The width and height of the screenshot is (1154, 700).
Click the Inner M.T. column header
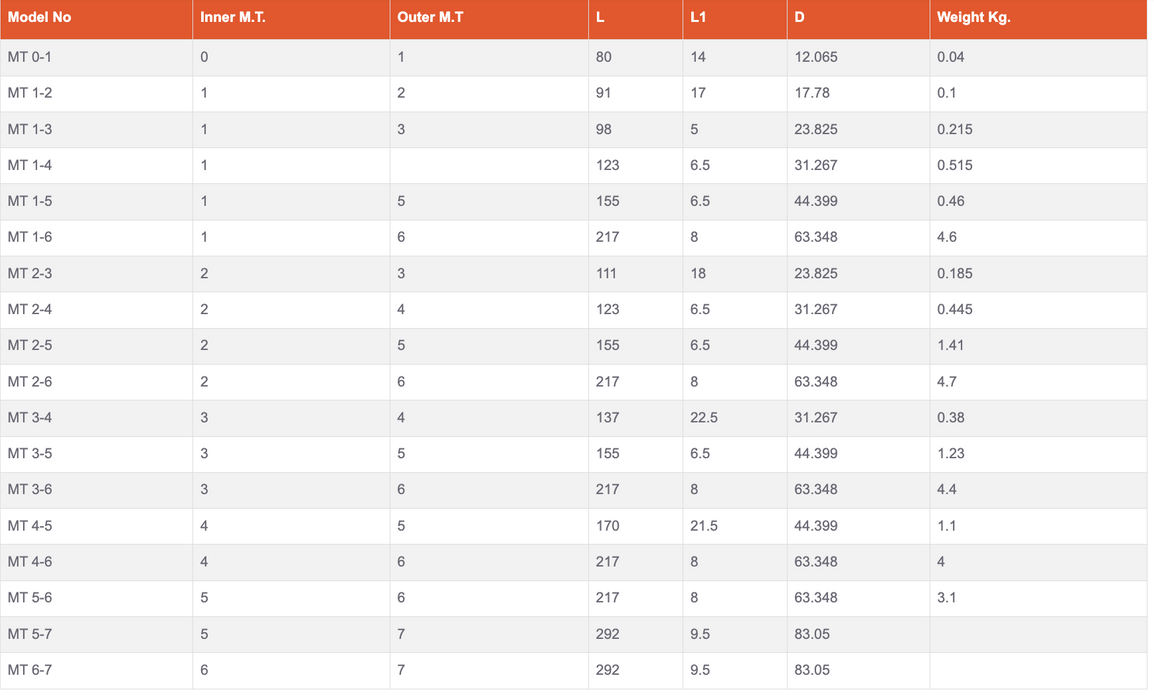tap(232, 18)
